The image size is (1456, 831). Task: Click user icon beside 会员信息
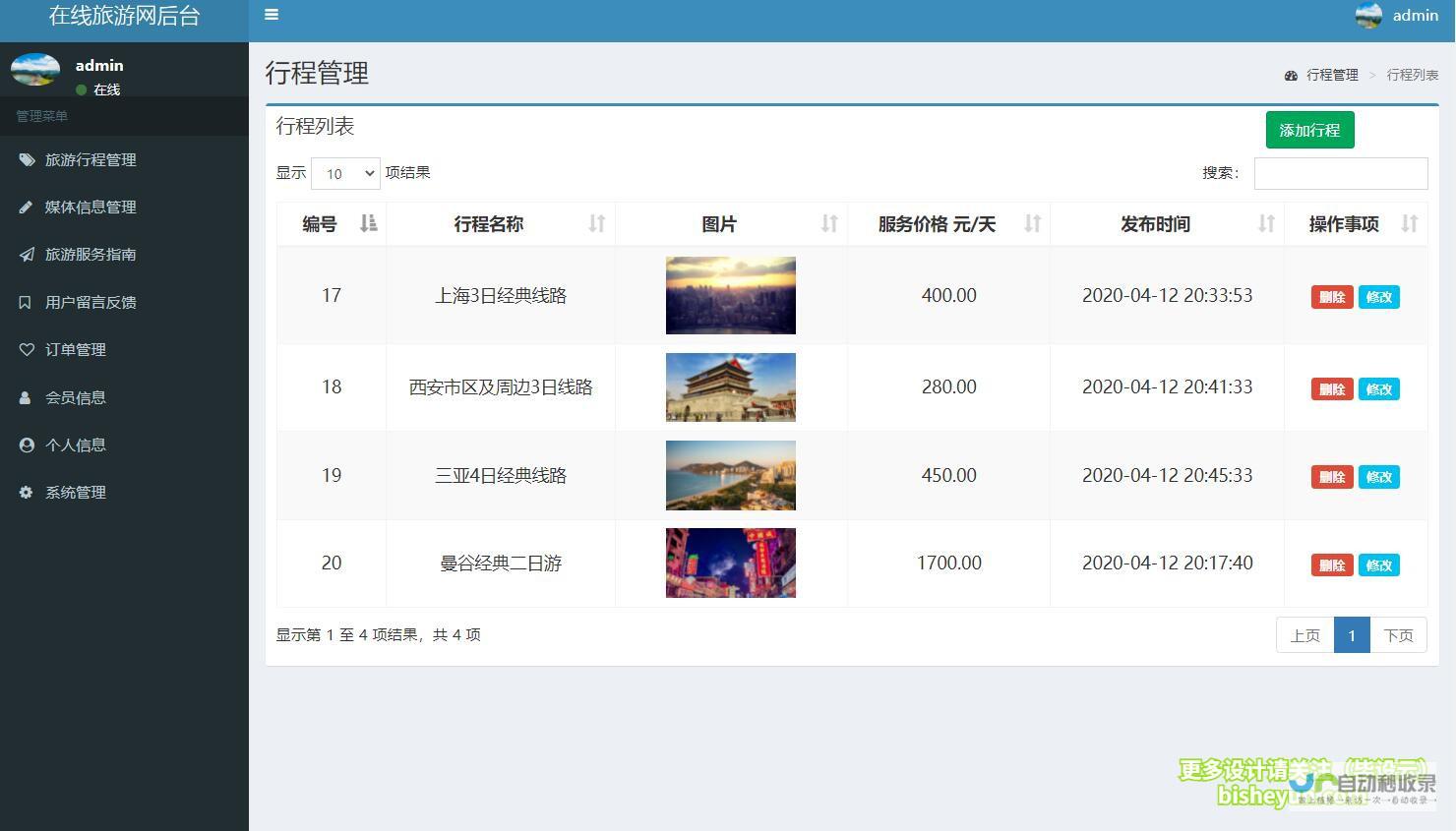26,397
